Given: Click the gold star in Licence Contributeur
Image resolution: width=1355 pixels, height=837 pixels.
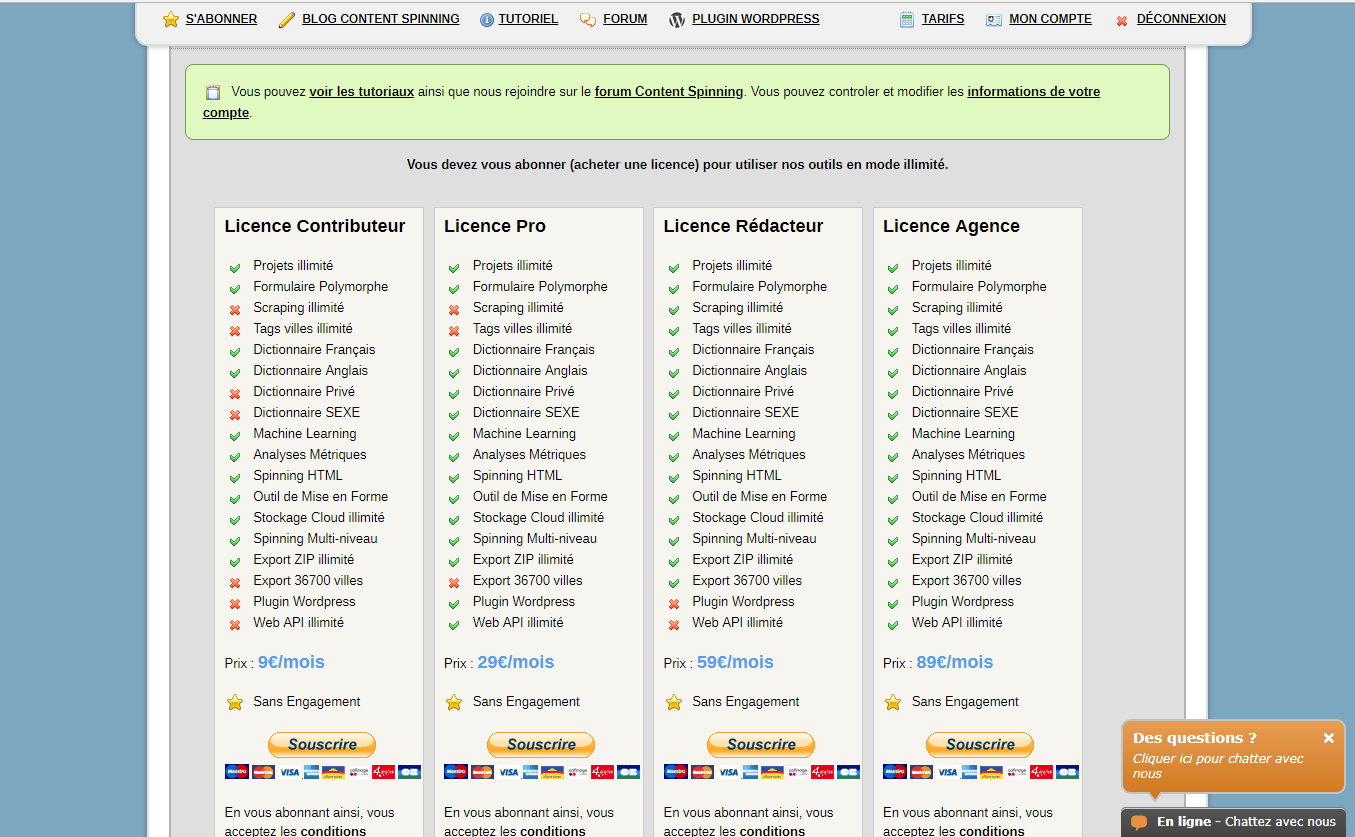Looking at the screenshot, I should click(x=235, y=702).
